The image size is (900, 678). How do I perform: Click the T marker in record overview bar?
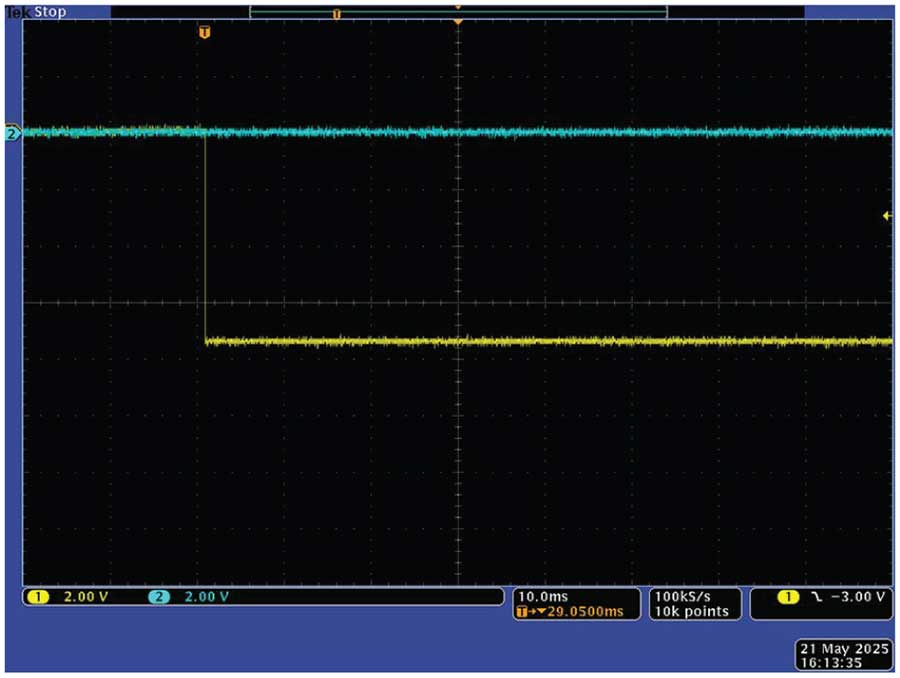(337, 14)
